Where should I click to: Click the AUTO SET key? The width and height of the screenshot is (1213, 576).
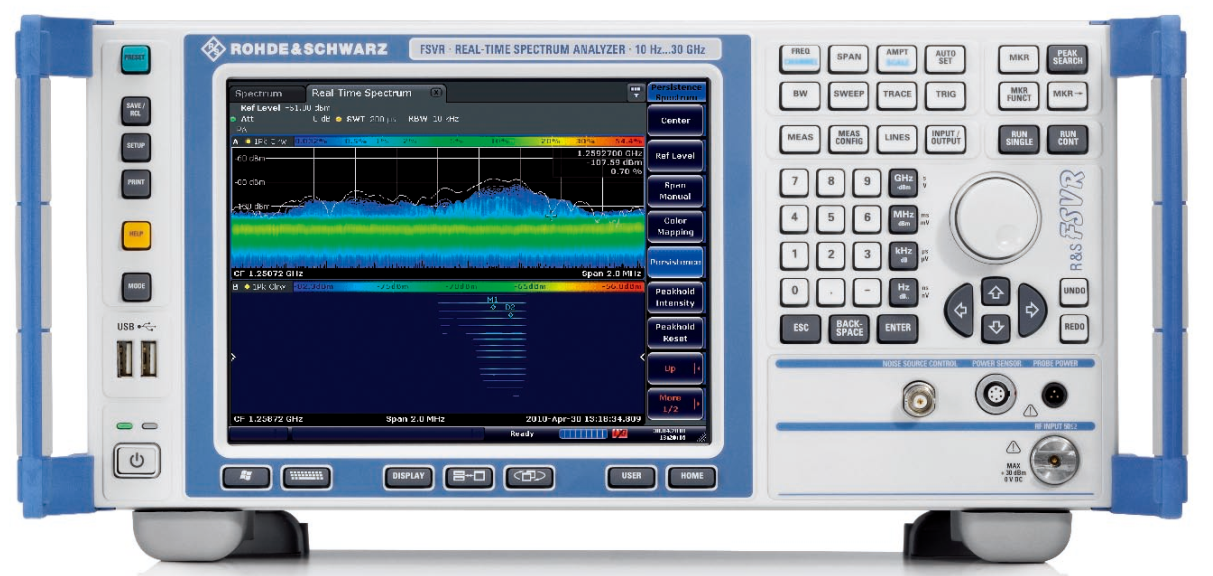(945, 58)
